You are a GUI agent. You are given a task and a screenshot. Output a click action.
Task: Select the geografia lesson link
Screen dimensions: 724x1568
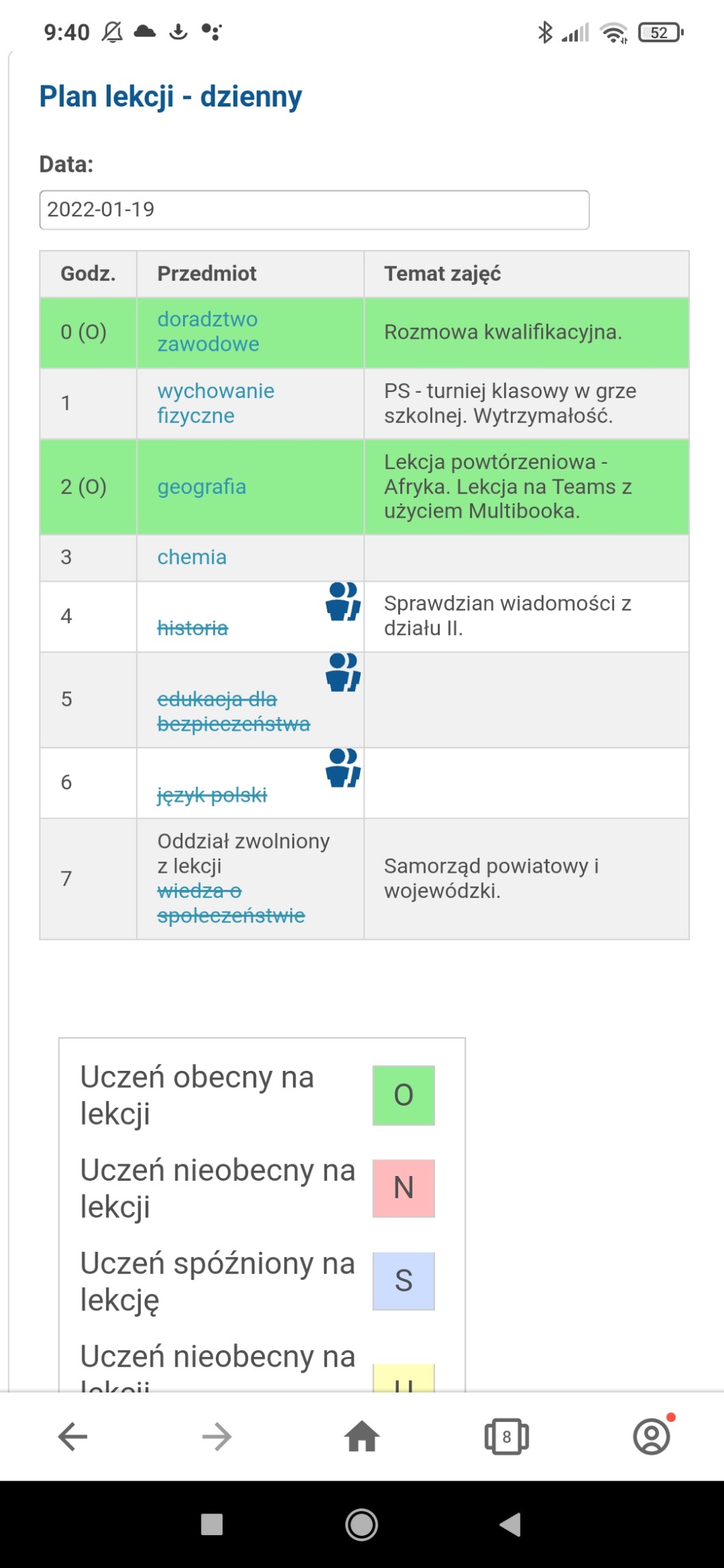pos(201,487)
